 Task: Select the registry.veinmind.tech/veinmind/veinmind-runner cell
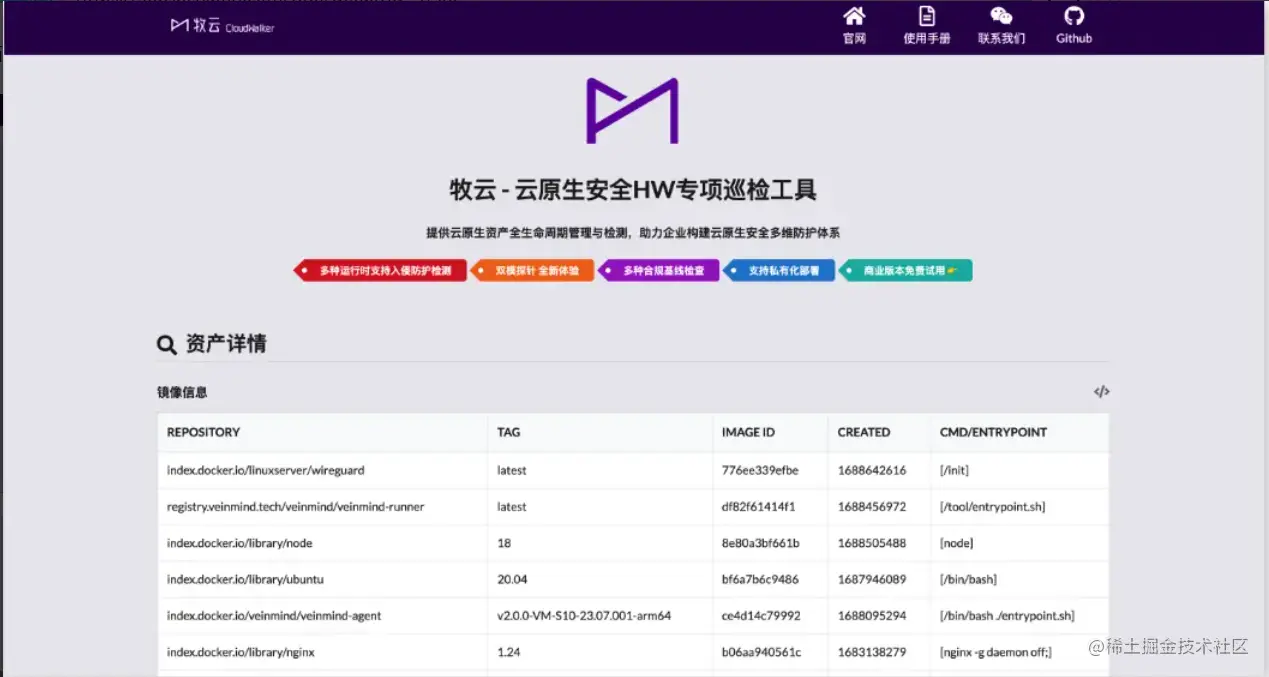tap(322, 507)
